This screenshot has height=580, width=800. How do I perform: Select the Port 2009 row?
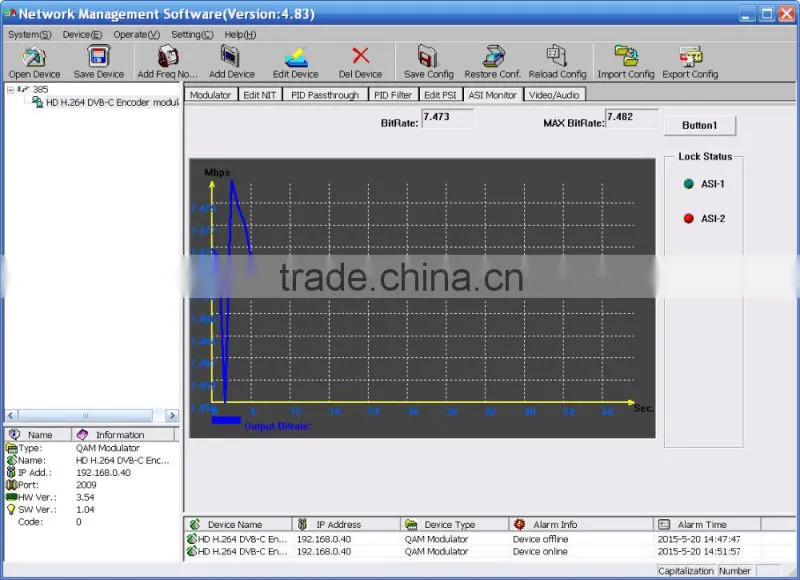(92, 485)
